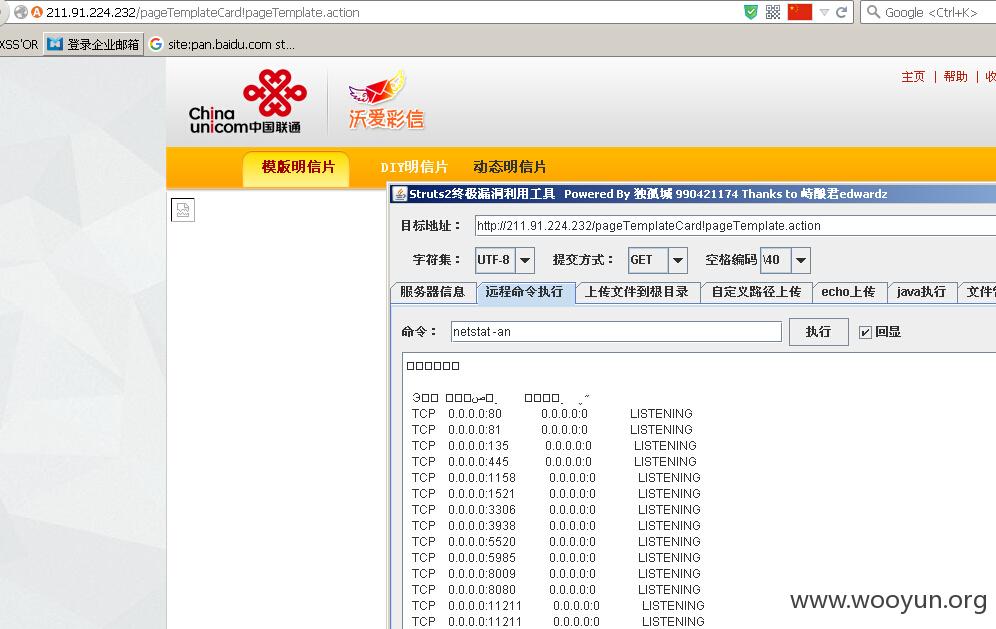Image resolution: width=996 pixels, height=629 pixels.
Task: Open the 自定义路径上传 tab
Action: tap(756, 292)
